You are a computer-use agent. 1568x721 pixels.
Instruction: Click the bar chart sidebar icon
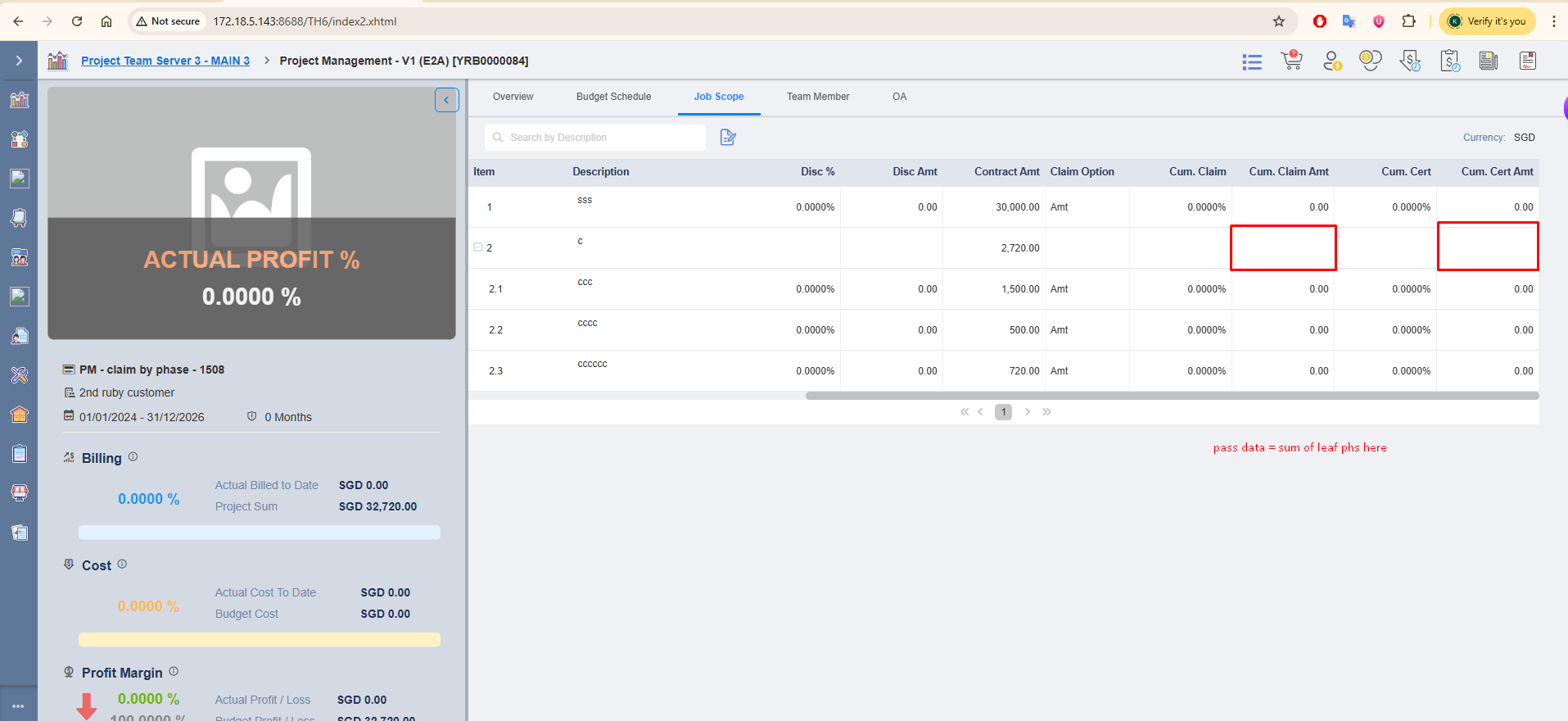(20, 100)
